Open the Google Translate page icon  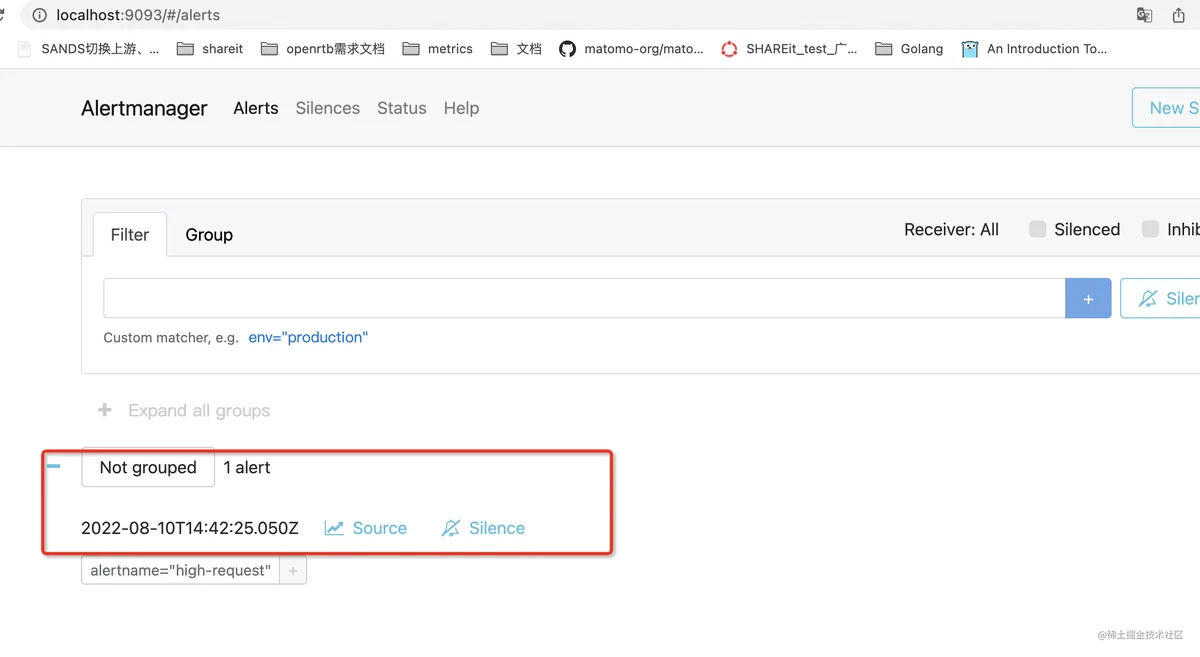point(1144,15)
